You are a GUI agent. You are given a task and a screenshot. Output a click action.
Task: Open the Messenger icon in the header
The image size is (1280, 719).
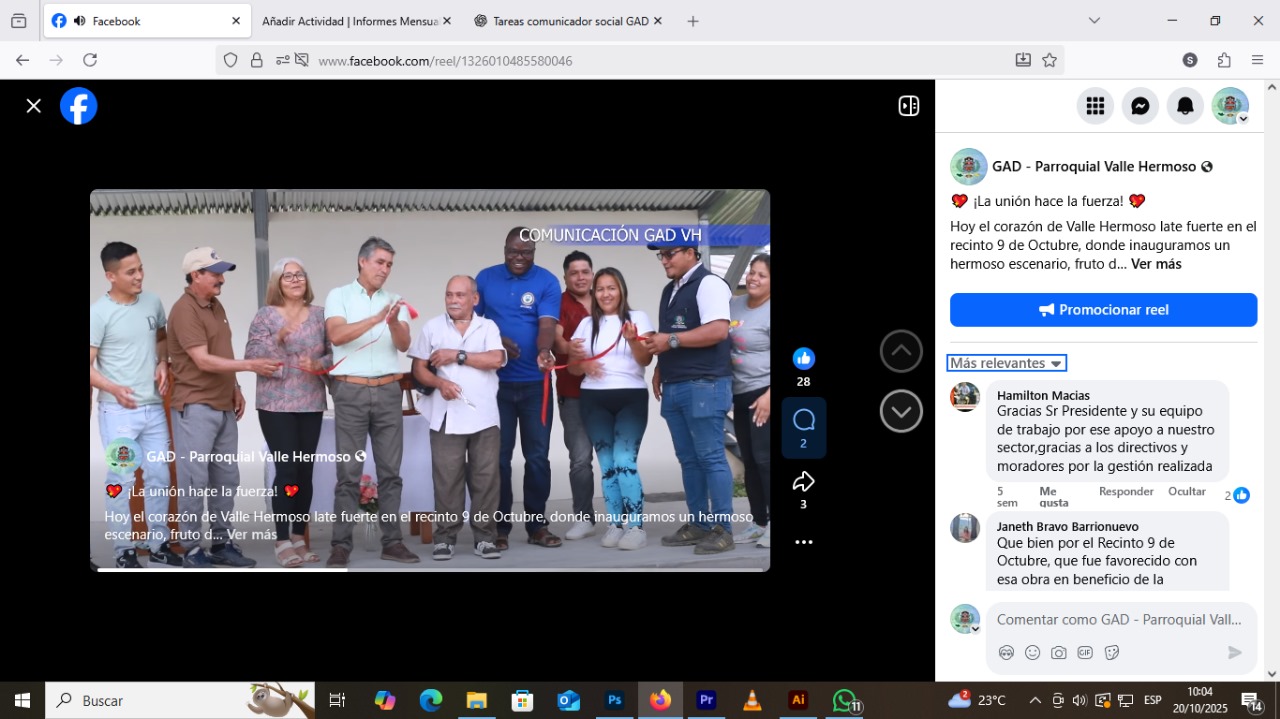pyautogui.click(x=1140, y=106)
